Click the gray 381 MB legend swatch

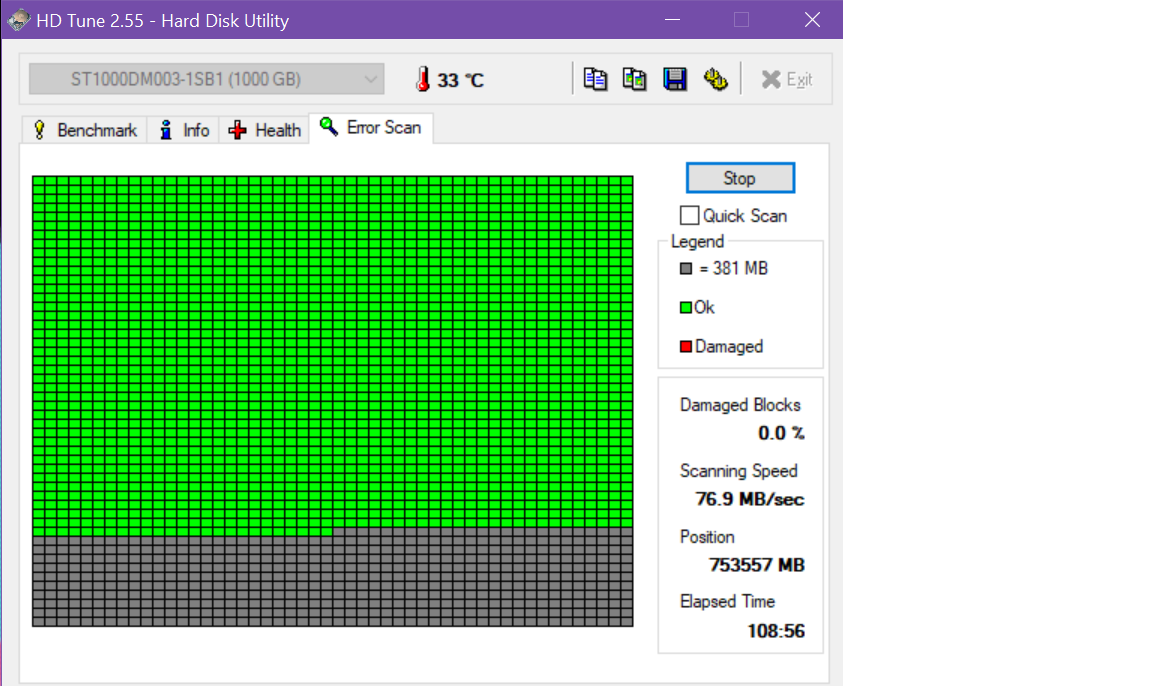pyautogui.click(x=686, y=269)
